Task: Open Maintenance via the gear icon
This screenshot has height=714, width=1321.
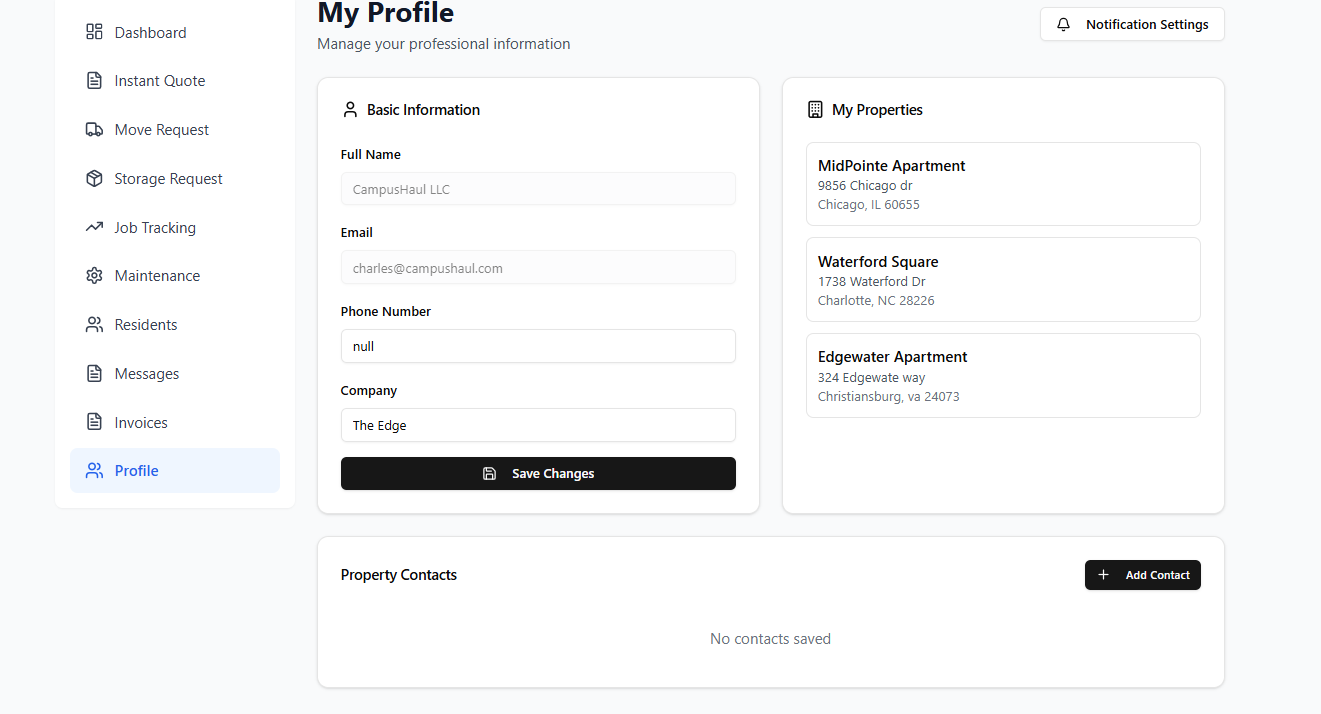Action: click(x=94, y=275)
